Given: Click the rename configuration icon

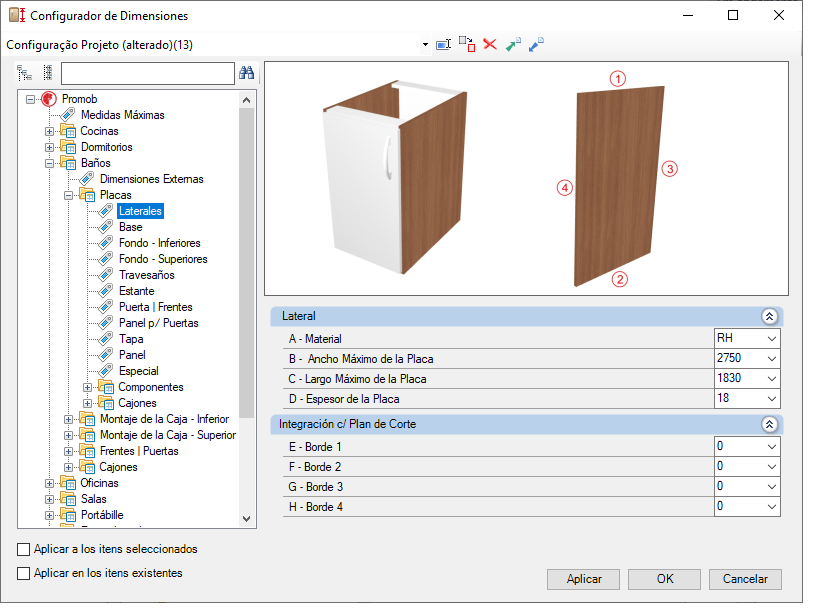Looking at the screenshot, I should coord(443,45).
